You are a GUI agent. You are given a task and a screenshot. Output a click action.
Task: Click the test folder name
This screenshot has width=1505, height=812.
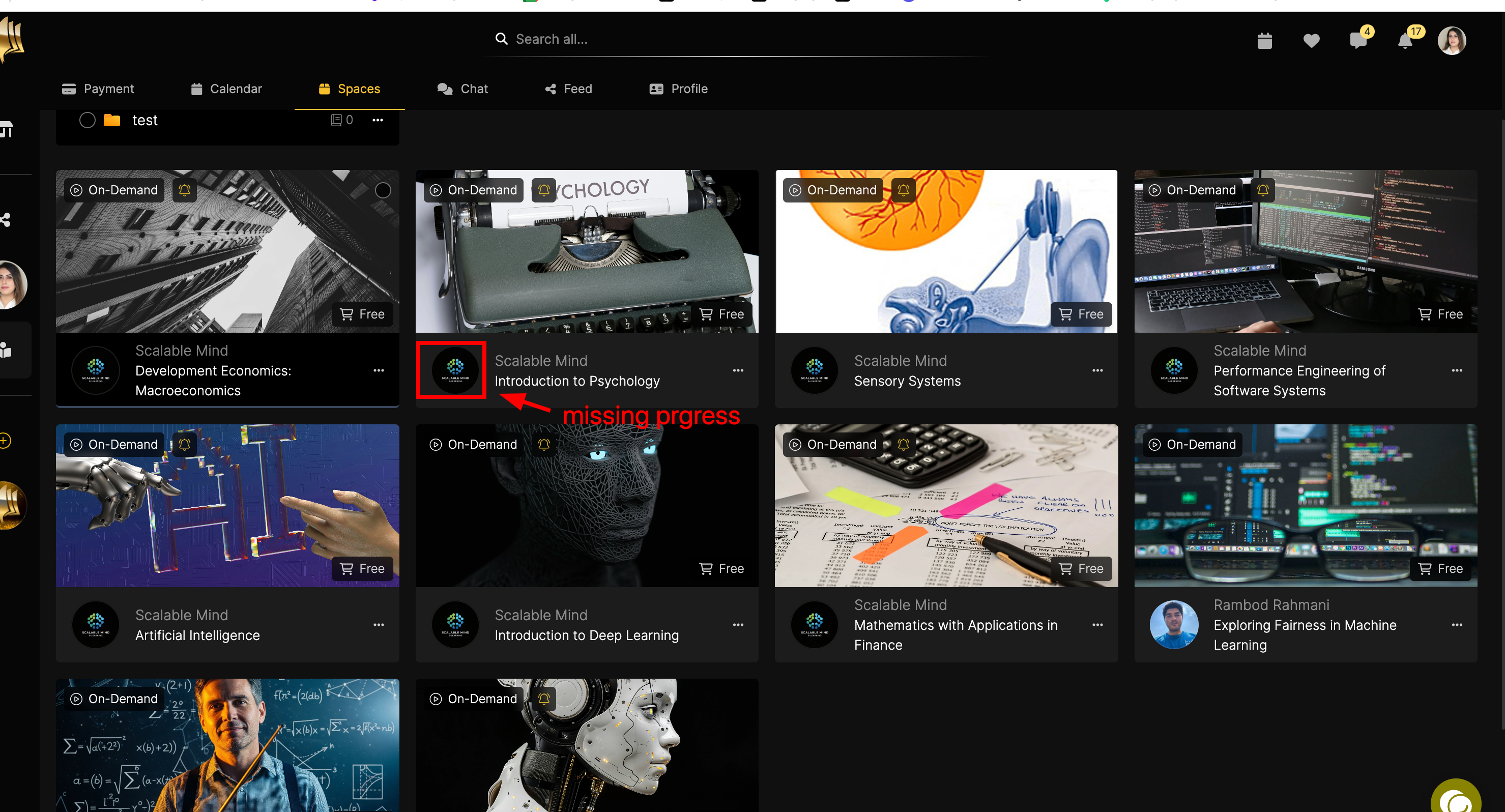pyautogui.click(x=145, y=120)
